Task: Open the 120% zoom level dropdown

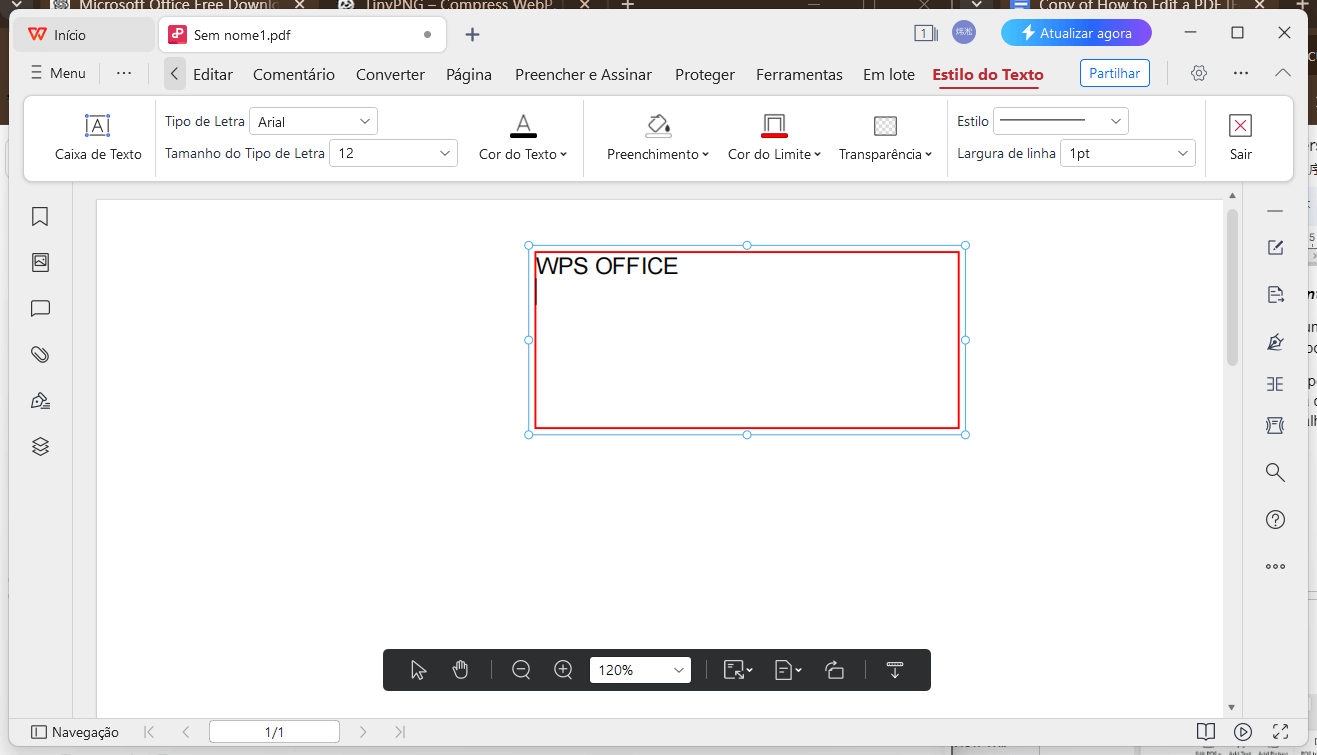Action: tap(640, 670)
